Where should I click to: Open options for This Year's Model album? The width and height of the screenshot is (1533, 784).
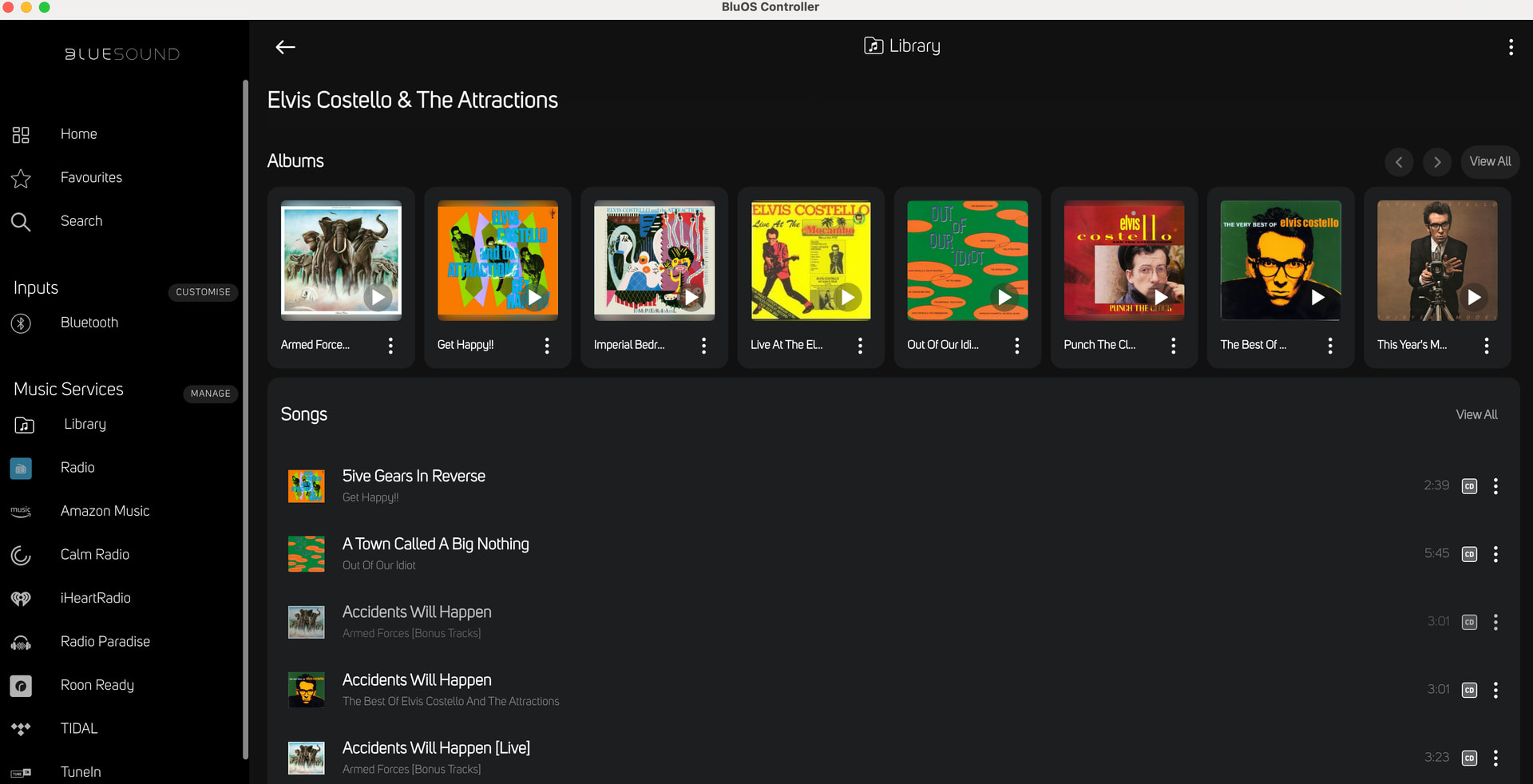pyautogui.click(x=1486, y=346)
